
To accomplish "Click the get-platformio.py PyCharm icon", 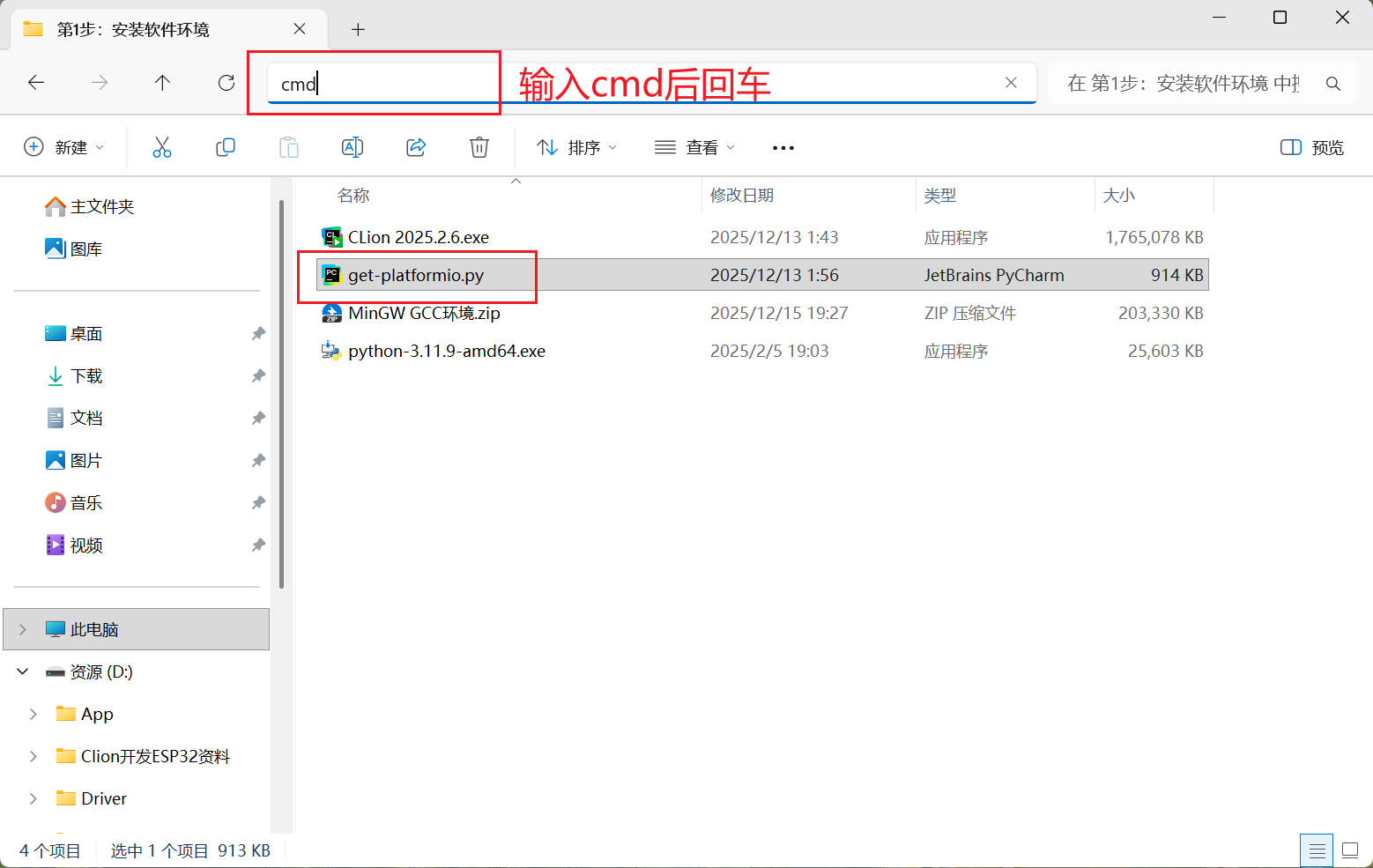I will (332, 275).
